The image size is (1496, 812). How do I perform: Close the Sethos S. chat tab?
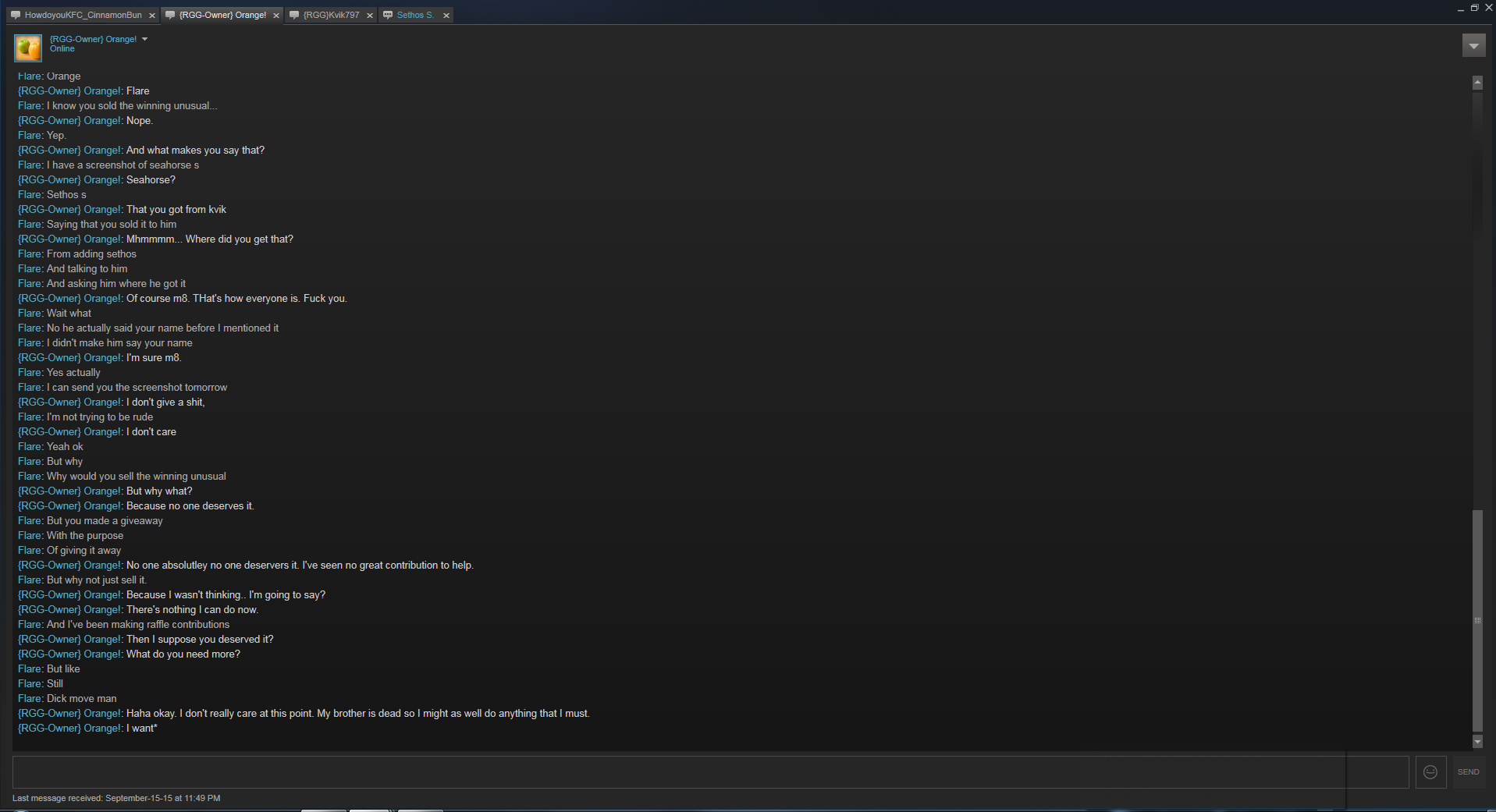446,16
